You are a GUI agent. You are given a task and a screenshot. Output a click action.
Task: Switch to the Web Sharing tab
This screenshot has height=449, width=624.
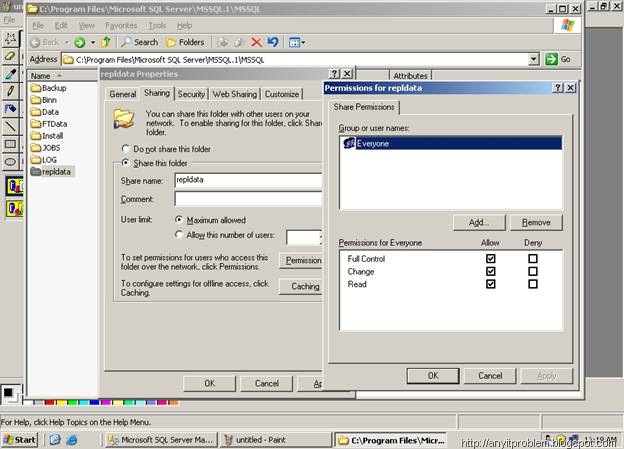234,94
